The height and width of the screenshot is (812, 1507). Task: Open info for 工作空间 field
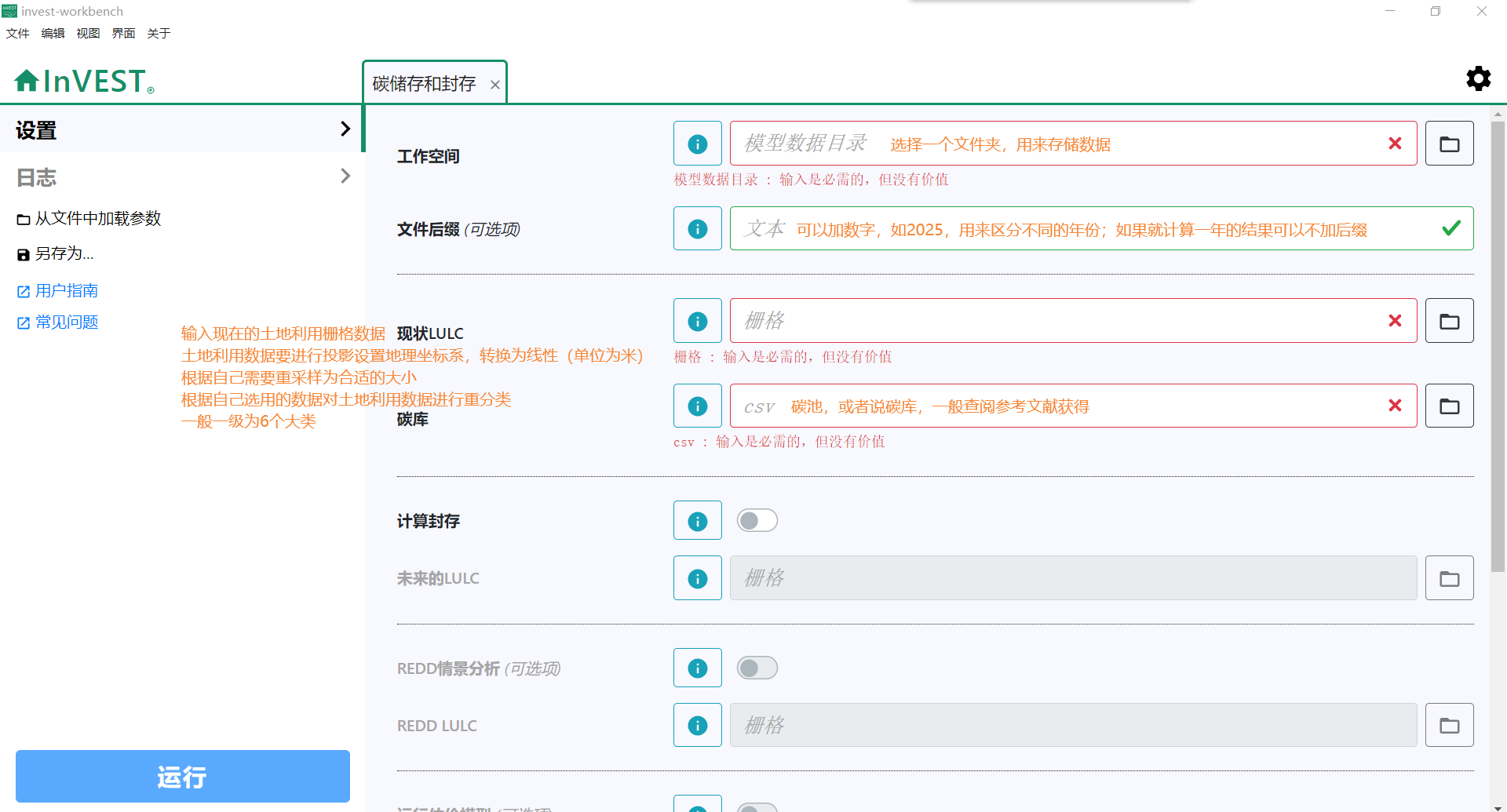(697, 144)
